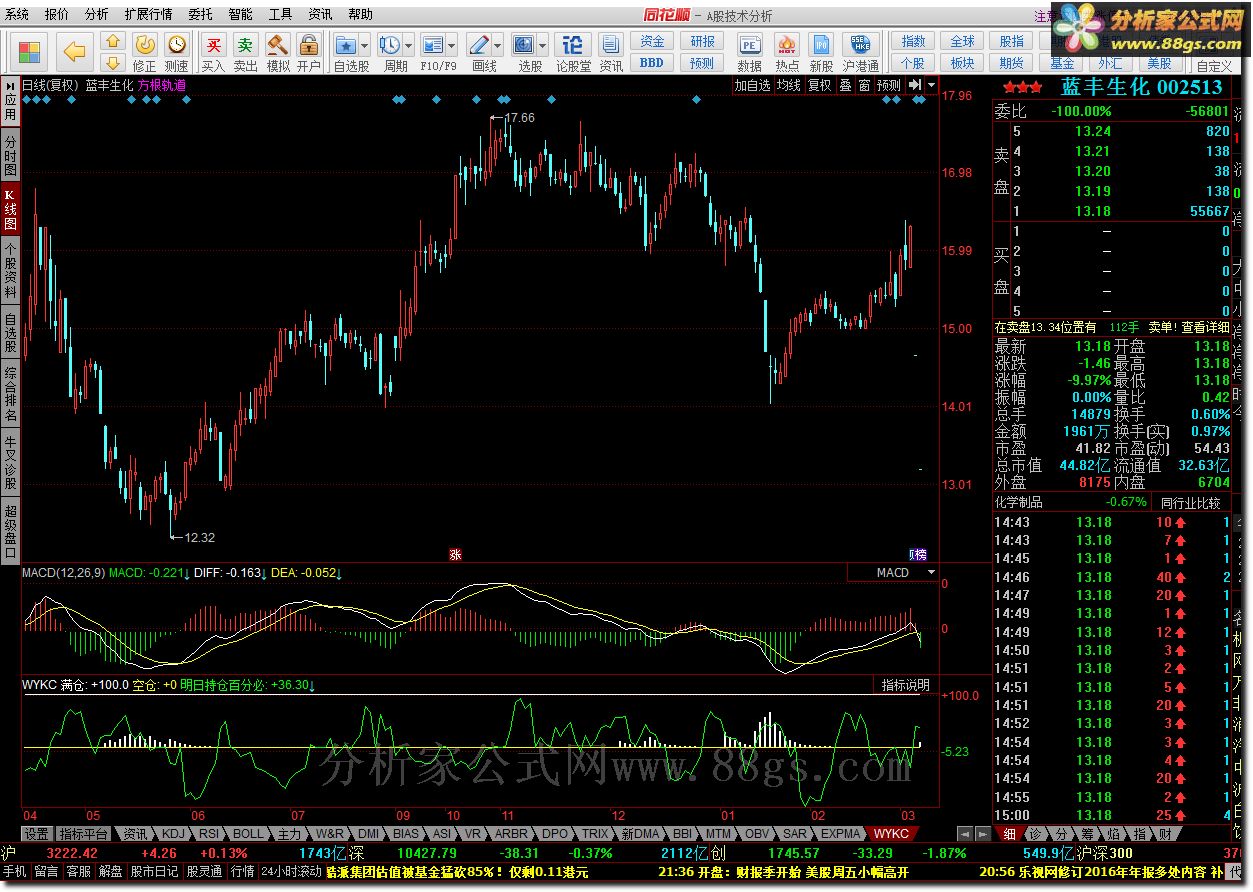
Task: Click the 设置 button below chart
Action: pyautogui.click(x=37, y=834)
